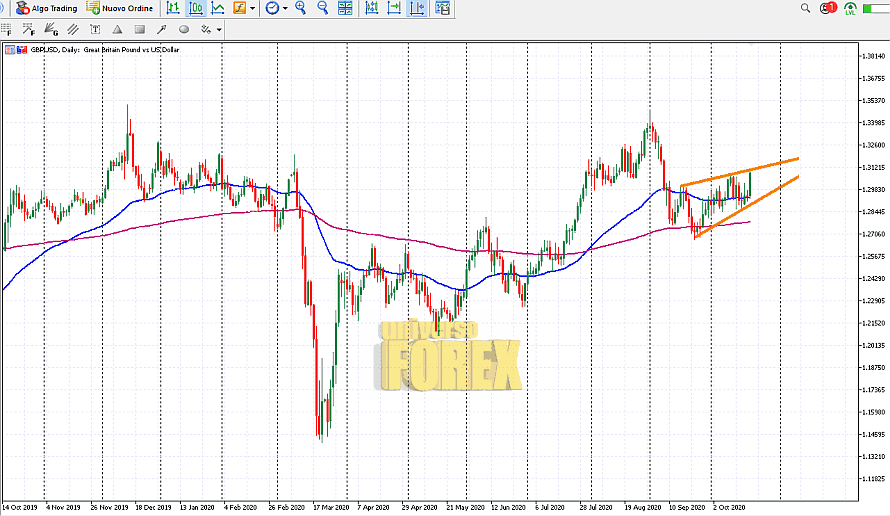890x516 pixels.
Task: Zoom in on the chart
Action: coord(302,8)
